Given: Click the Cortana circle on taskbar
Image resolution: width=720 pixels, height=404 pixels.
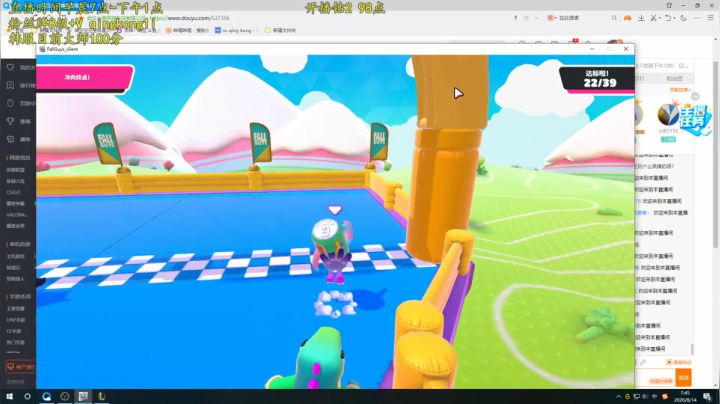Looking at the screenshot, I should click(27, 396).
